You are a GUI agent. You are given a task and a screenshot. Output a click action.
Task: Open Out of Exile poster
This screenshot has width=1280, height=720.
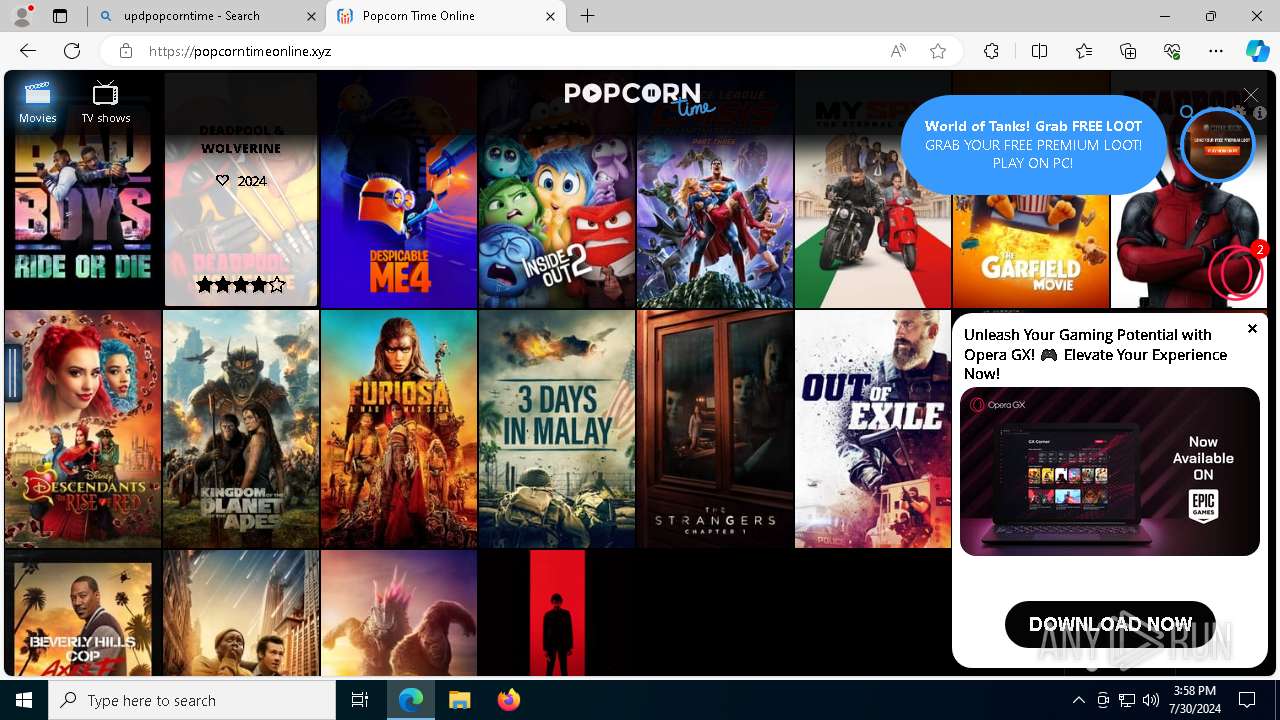[x=873, y=429]
